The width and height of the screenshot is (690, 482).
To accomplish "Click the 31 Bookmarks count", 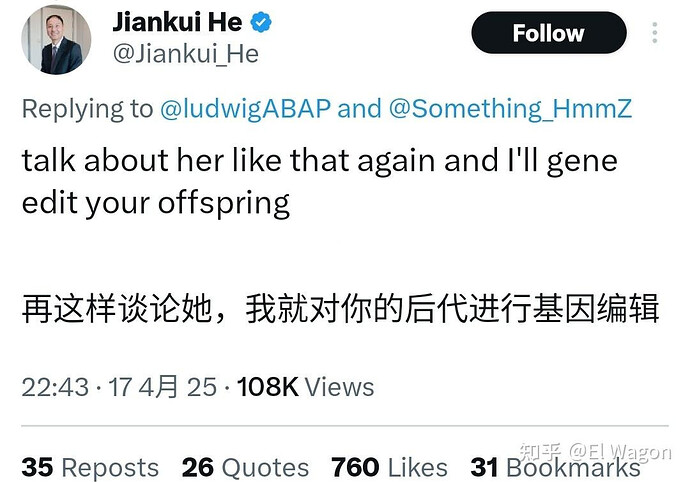I will [555, 467].
